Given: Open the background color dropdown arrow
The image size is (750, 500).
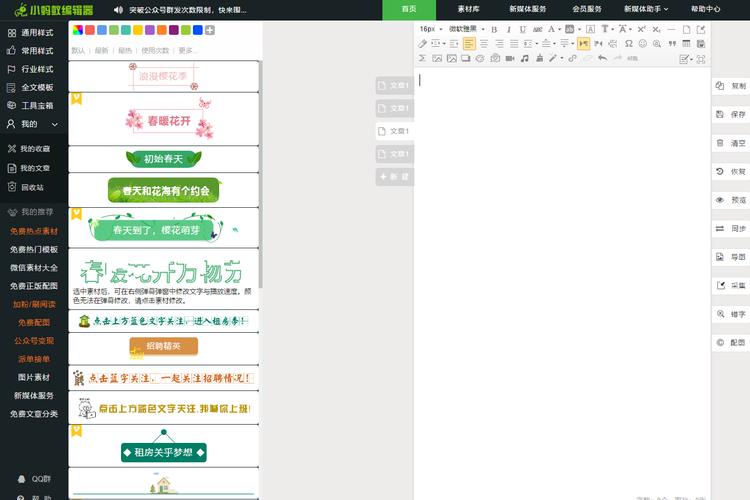Looking at the screenshot, I should pyautogui.click(x=579, y=30).
